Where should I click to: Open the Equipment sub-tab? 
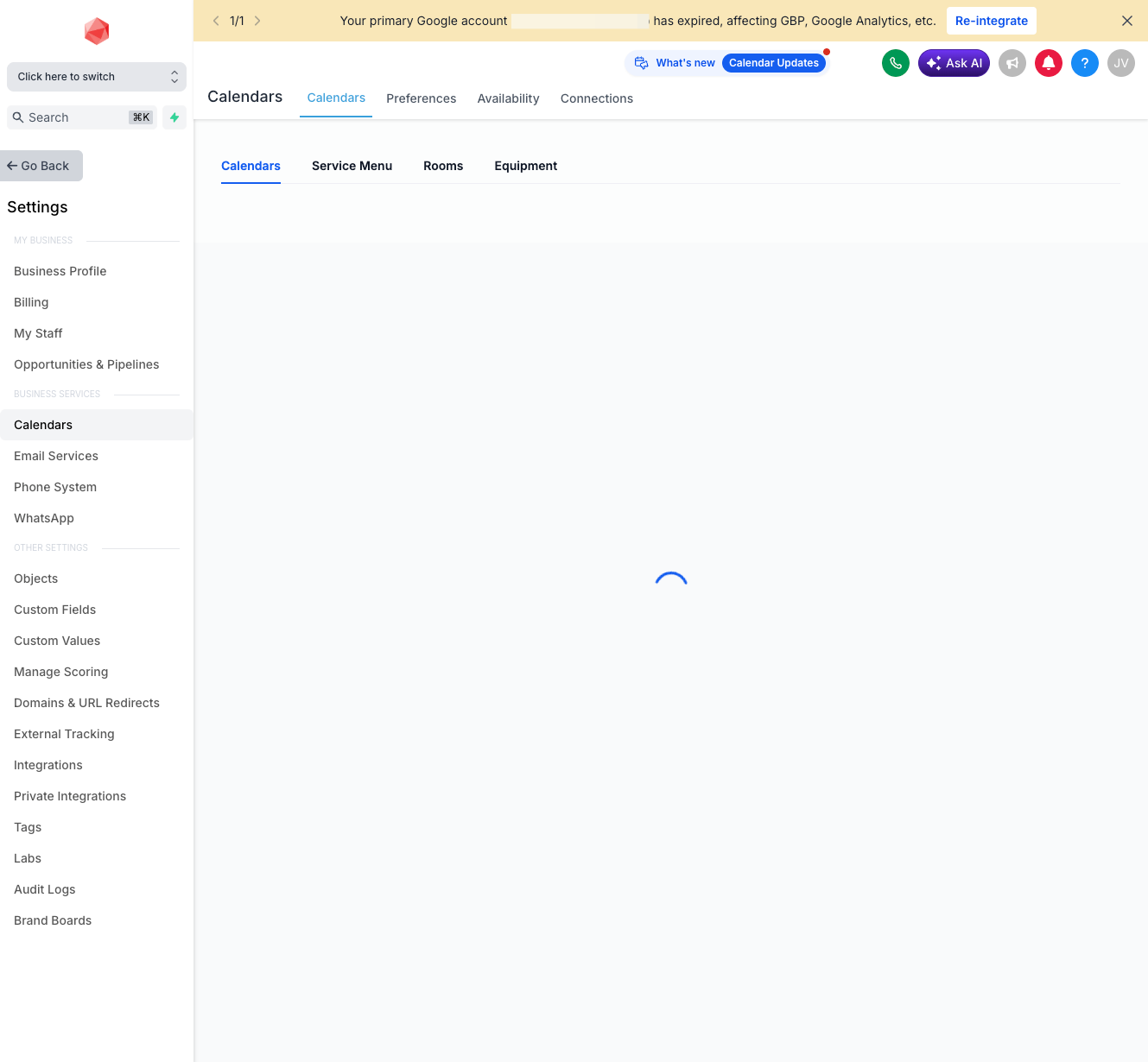pos(526,166)
